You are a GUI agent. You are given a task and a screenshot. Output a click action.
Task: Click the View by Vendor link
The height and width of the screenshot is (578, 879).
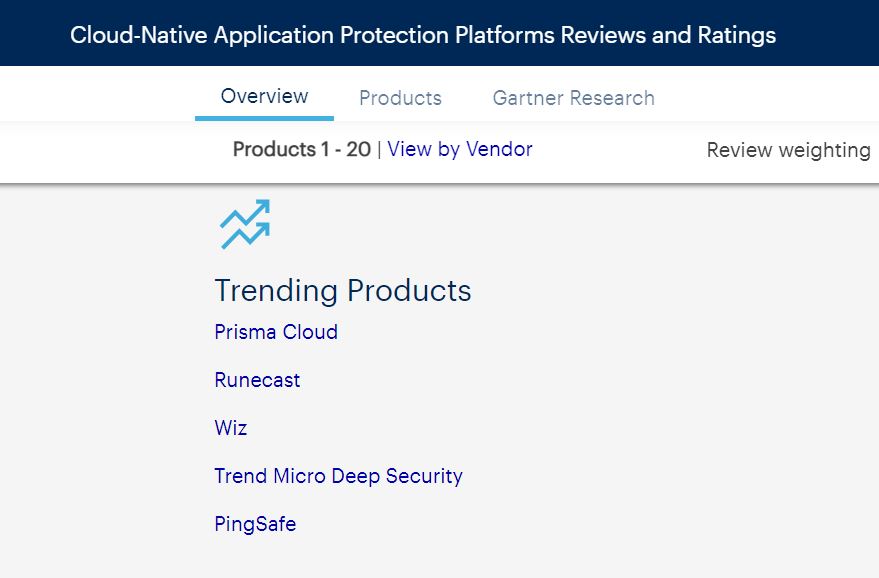point(460,149)
